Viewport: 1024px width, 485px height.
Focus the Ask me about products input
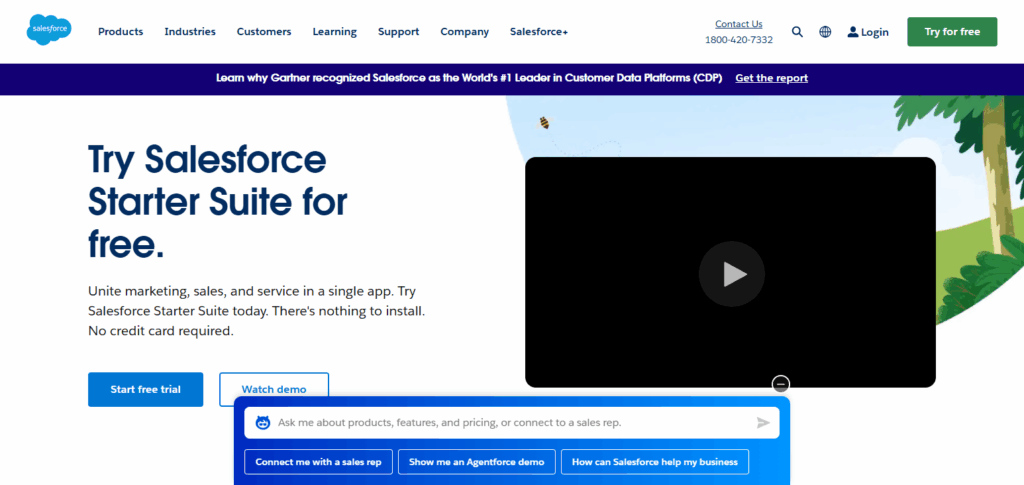512,423
